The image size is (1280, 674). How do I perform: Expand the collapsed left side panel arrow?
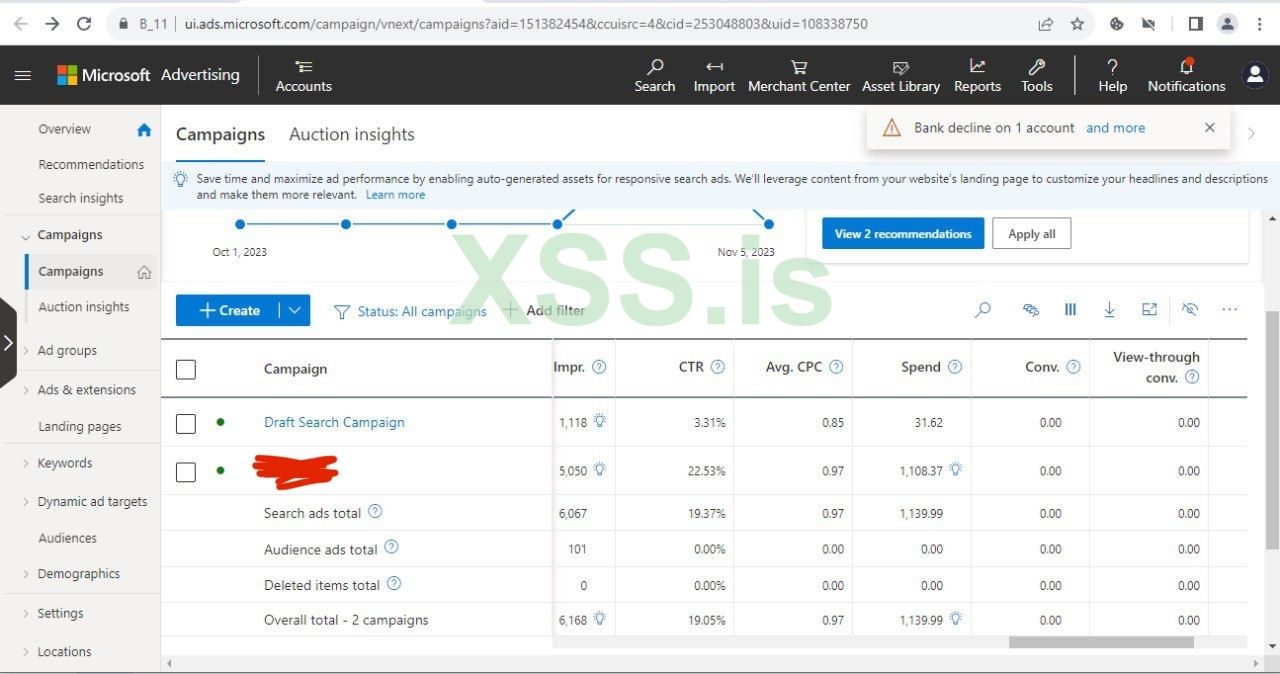coord(8,342)
